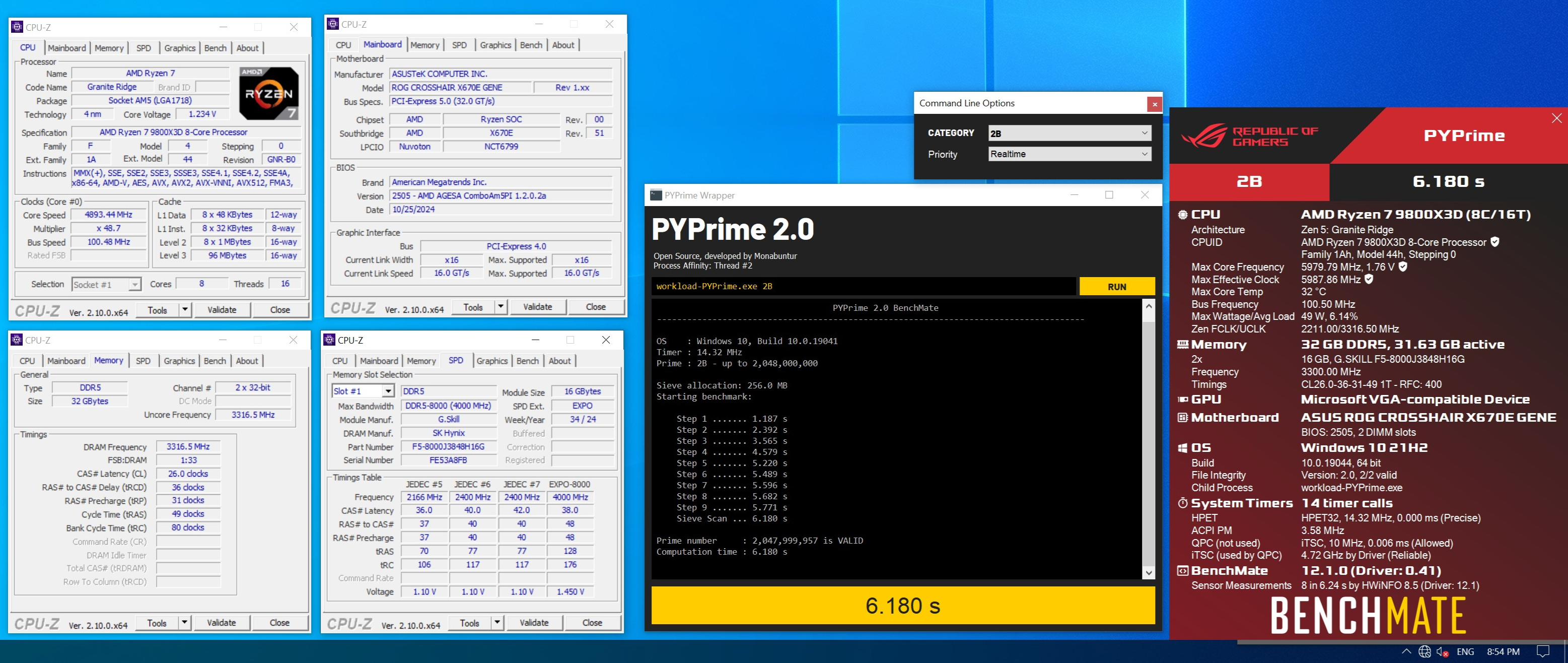This screenshot has width=1568, height=663.
Task: Click the CPU-Z app icon in CPU window title
Action: (x=17, y=27)
